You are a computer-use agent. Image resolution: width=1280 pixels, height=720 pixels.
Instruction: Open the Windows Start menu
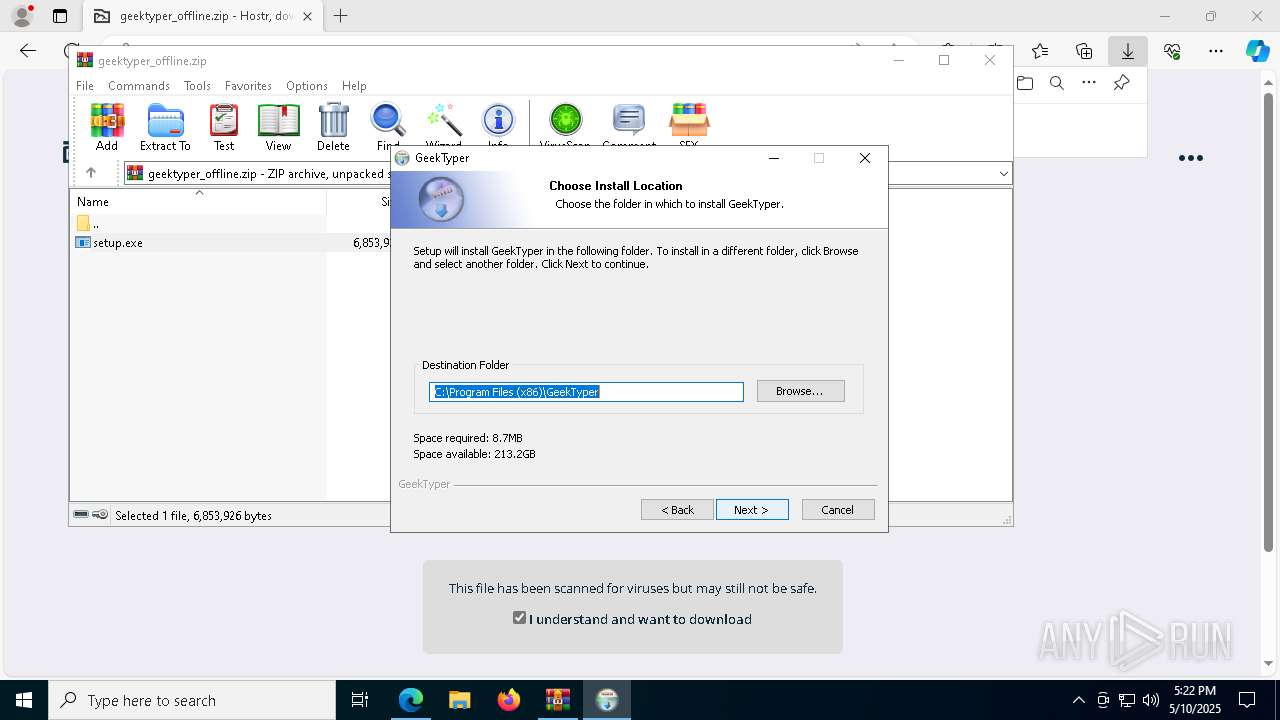click(x=23, y=700)
